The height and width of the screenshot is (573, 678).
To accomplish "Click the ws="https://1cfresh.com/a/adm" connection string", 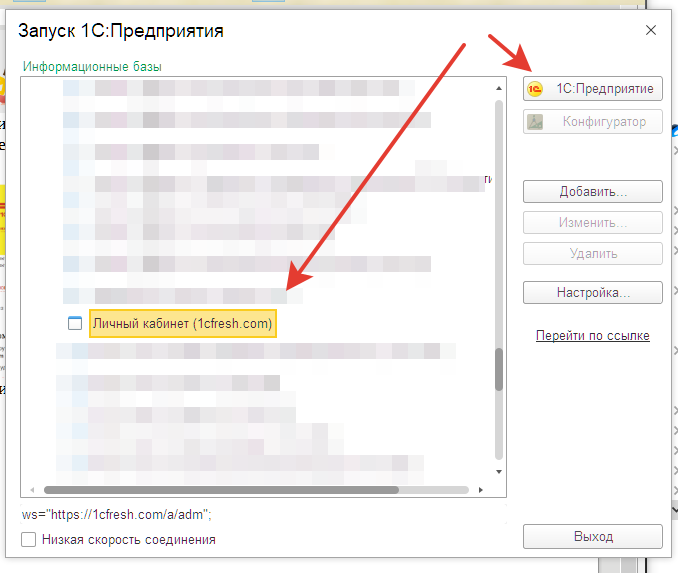I will [117, 515].
